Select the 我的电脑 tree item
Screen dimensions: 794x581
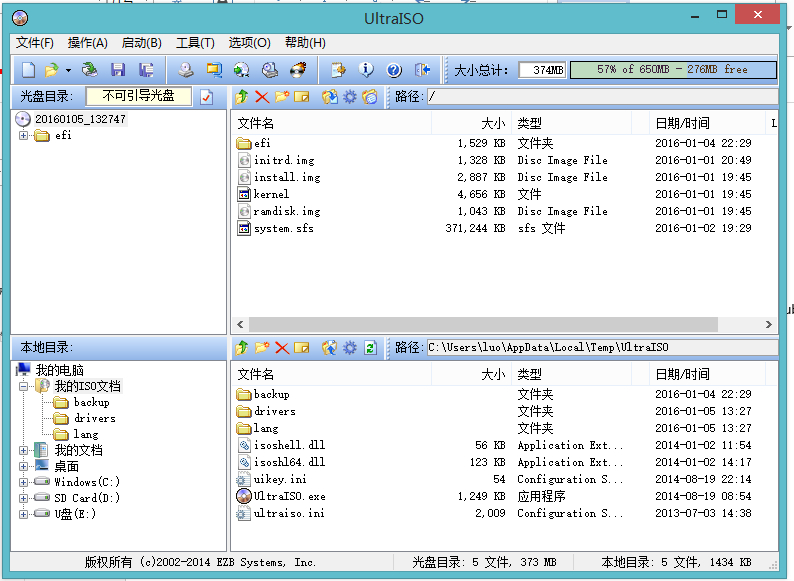tap(60, 370)
